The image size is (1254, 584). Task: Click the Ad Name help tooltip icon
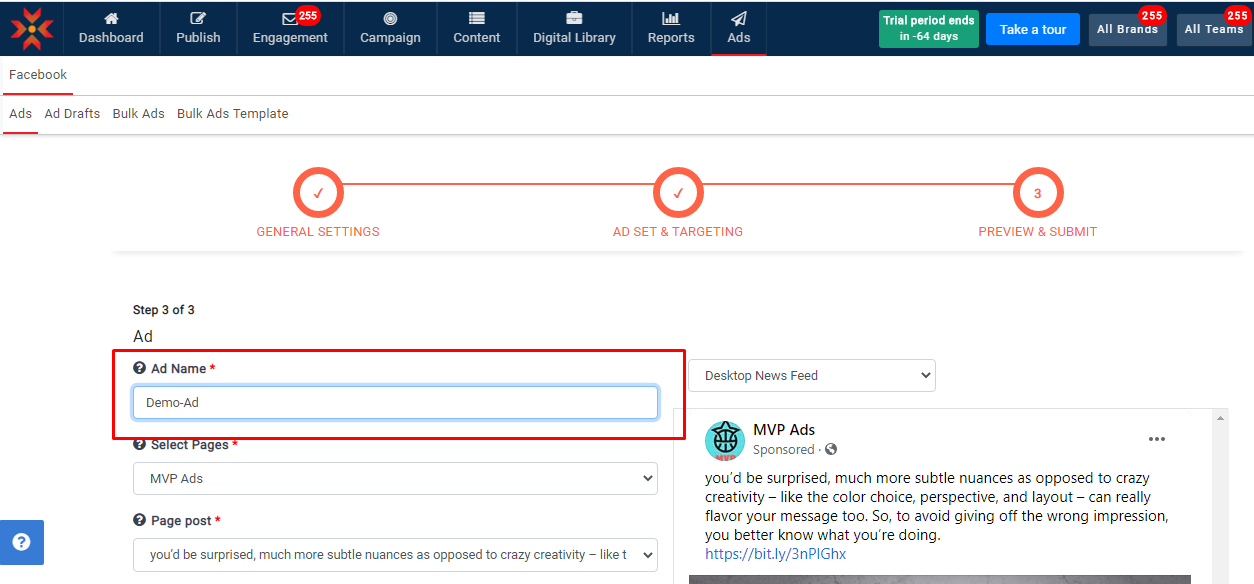139,369
